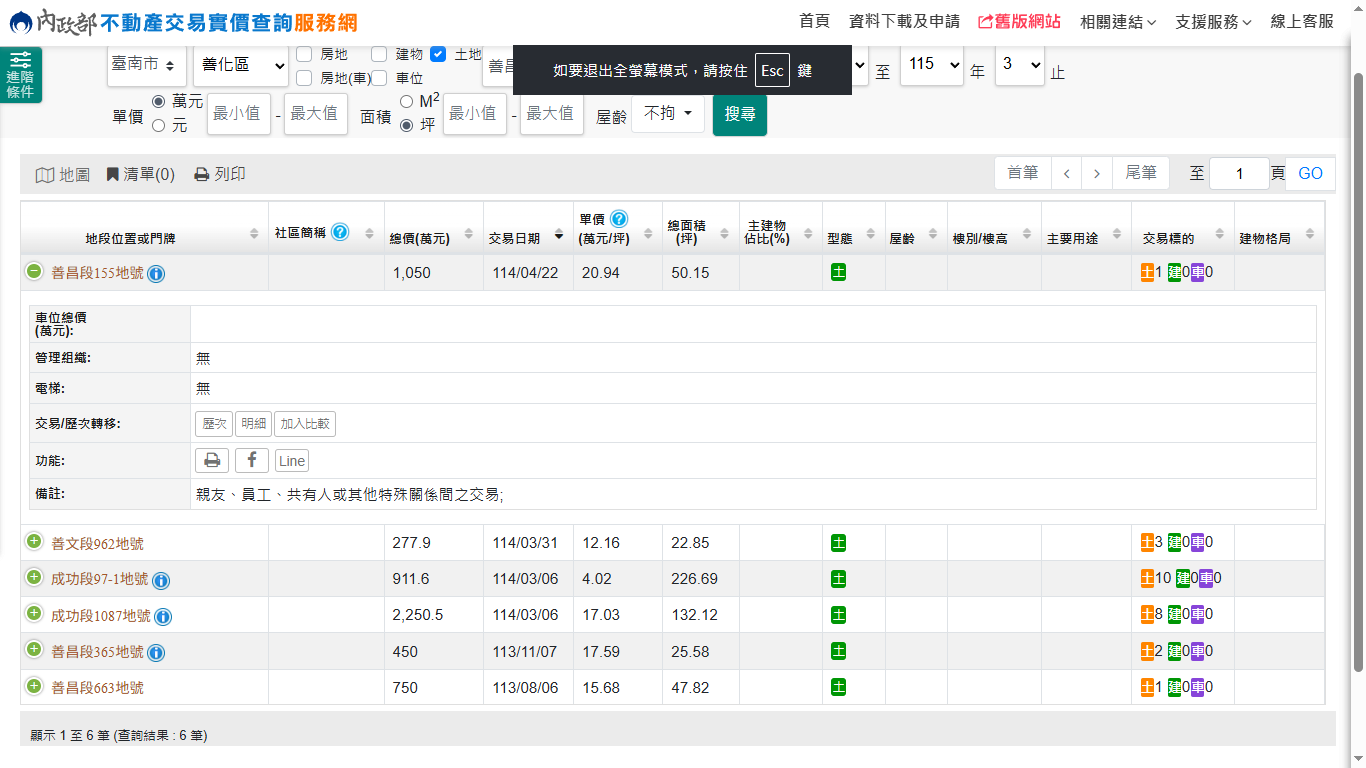This screenshot has height=768, width=1366.
Task: Open the 善化區 district dropdown
Action: tap(240, 66)
